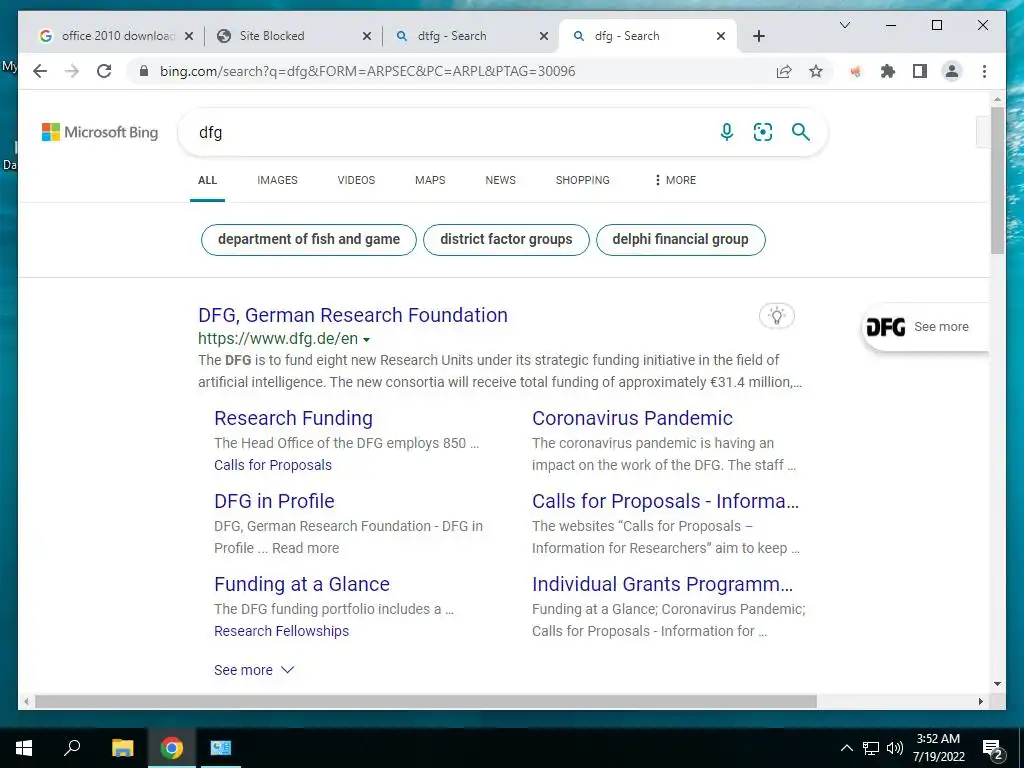The image size is (1024, 768).
Task: Click the browser forward arrow
Action: [x=72, y=71]
